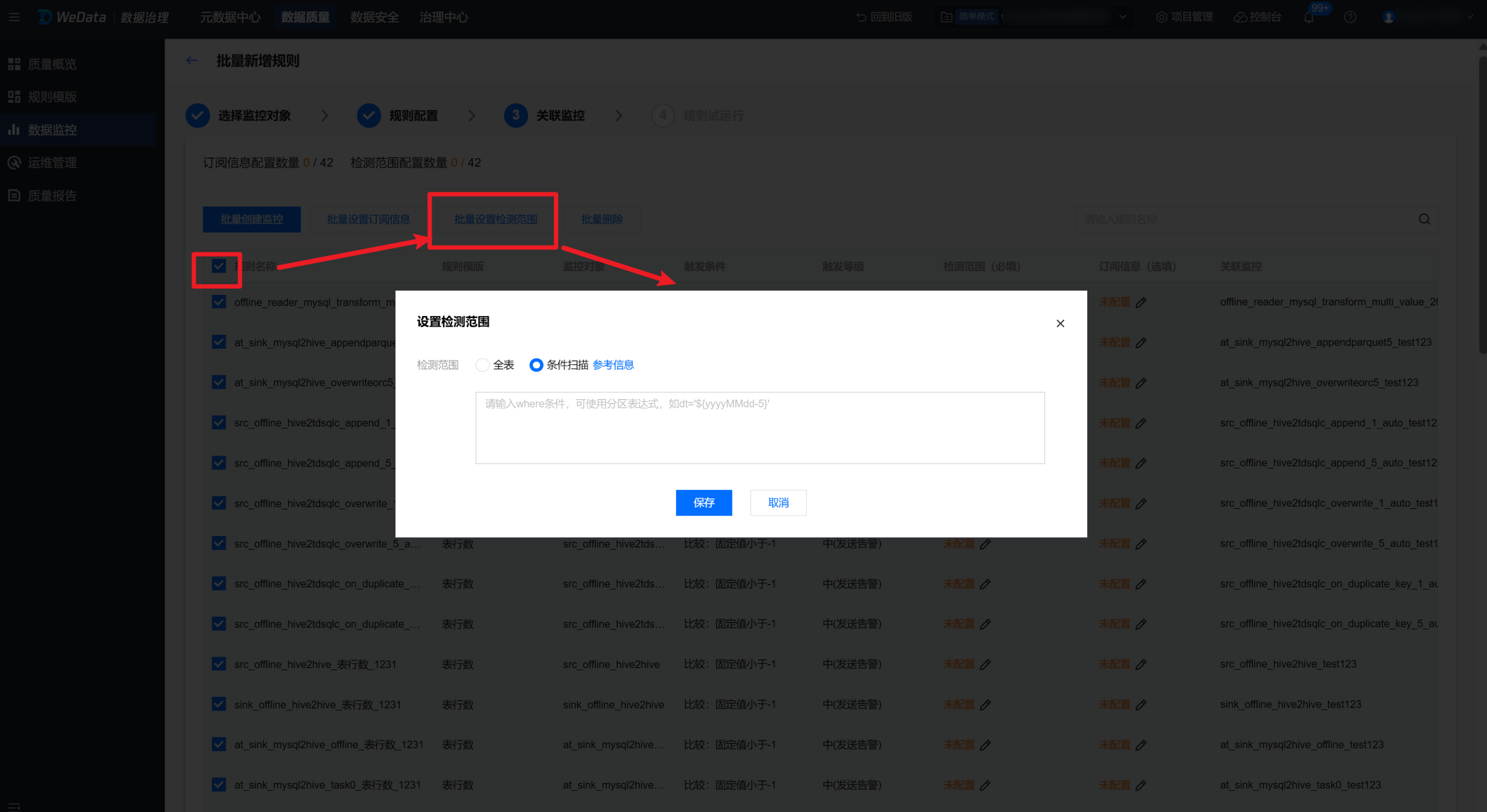Open the 参考信息 link
The image size is (1487, 812).
point(613,365)
